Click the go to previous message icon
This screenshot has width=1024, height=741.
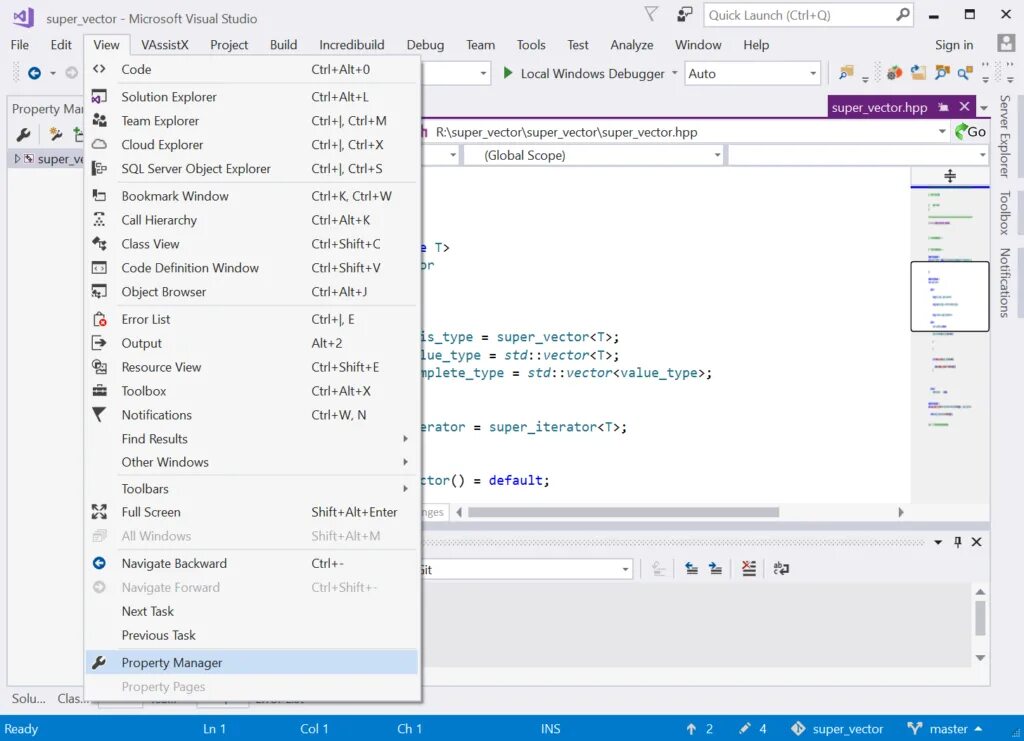[691, 569]
